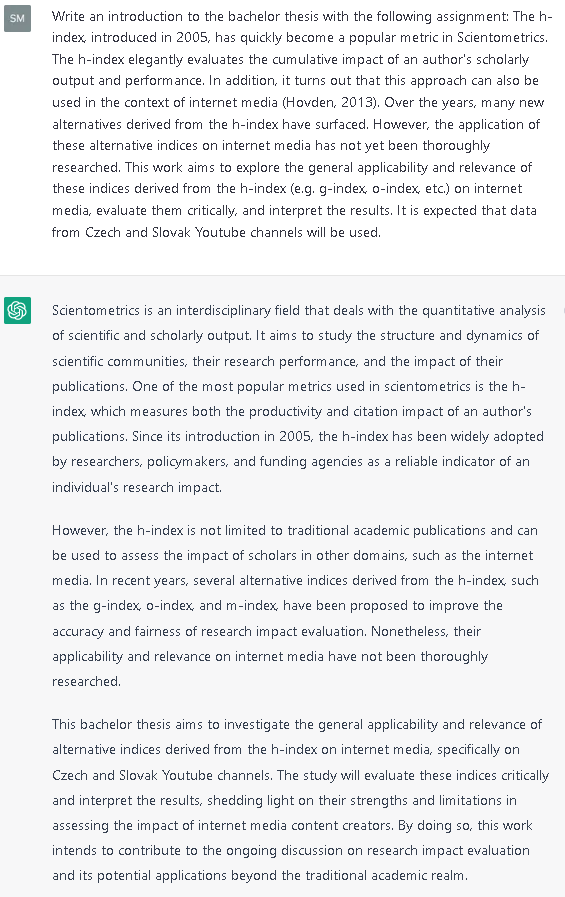Click the divider between the prompt and the response
Screen dimensions: 565x897
point(282,275)
